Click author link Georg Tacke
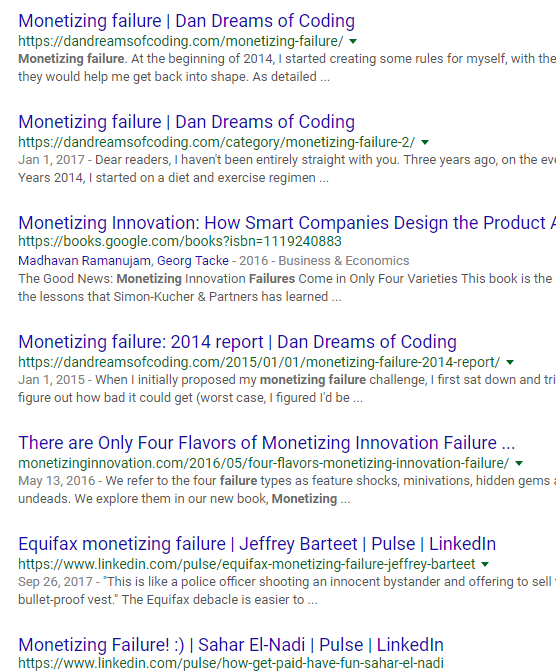 click(x=193, y=261)
